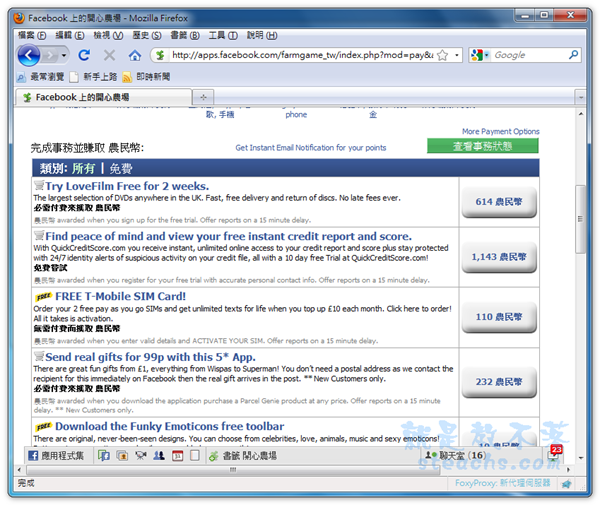Click the notes page icon in dock bar
The width and height of the screenshot is (600, 505).
click(195, 456)
